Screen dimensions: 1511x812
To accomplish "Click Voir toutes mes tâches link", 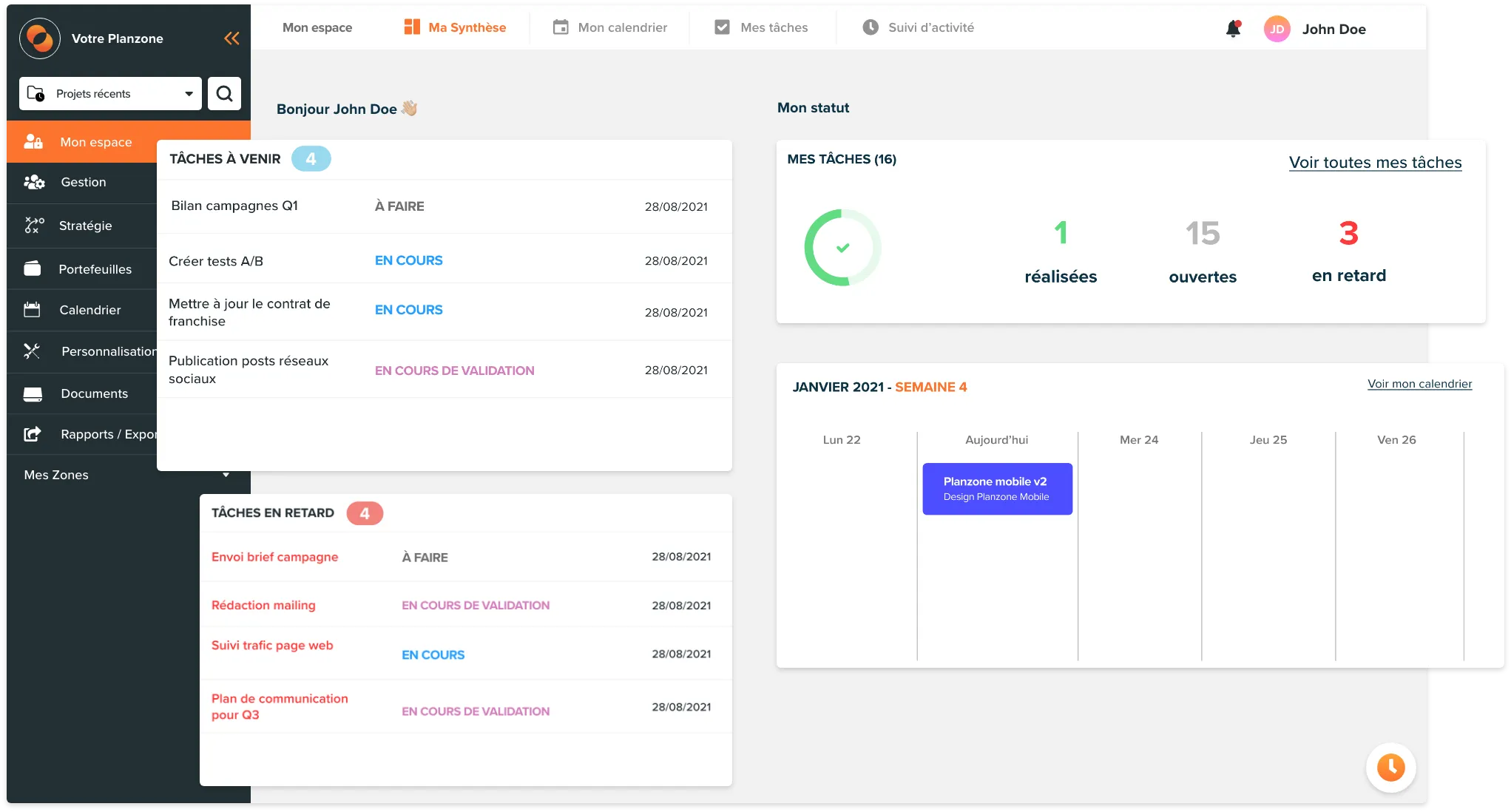I will [1375, 163].
